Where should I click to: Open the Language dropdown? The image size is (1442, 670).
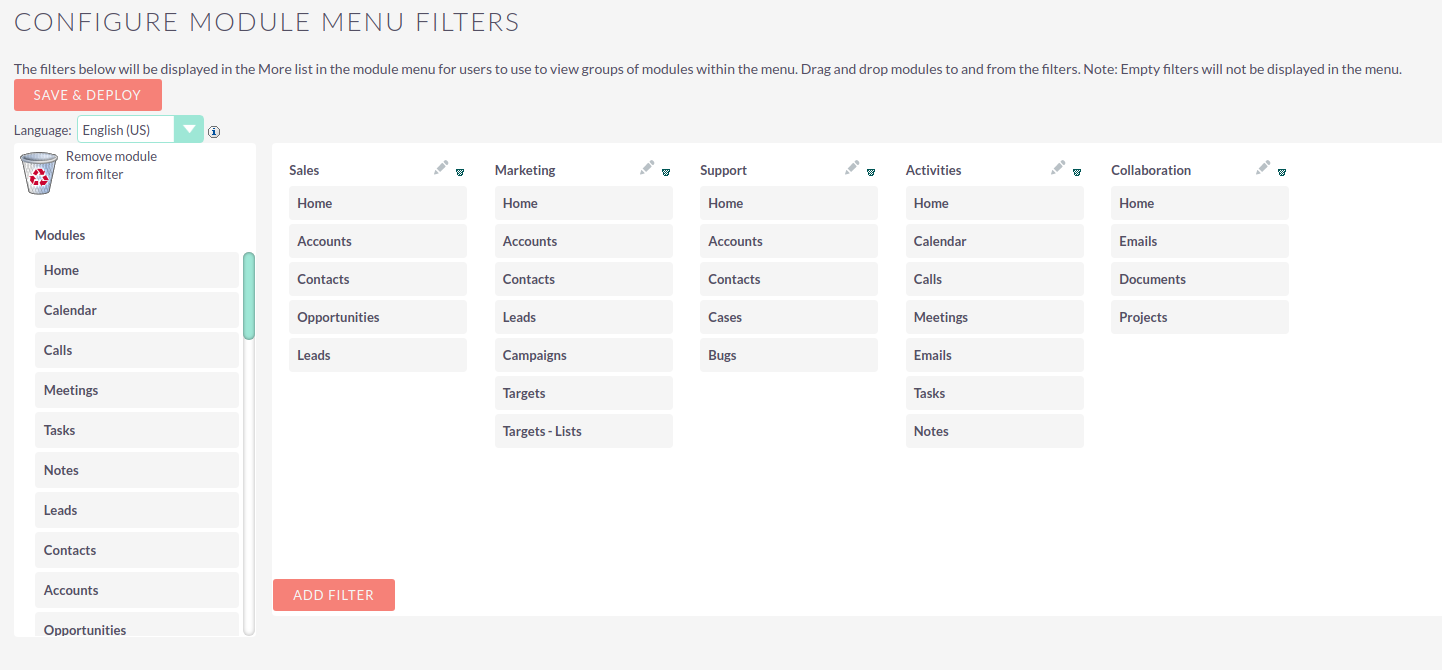tap(189, 129)
